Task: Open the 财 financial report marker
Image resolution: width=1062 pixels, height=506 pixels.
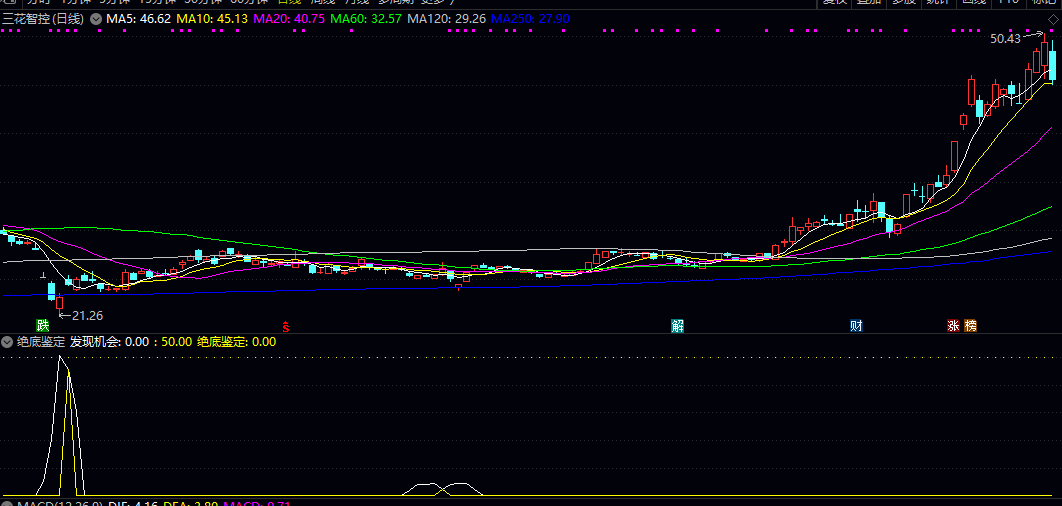Action: [x=856, y=325]
